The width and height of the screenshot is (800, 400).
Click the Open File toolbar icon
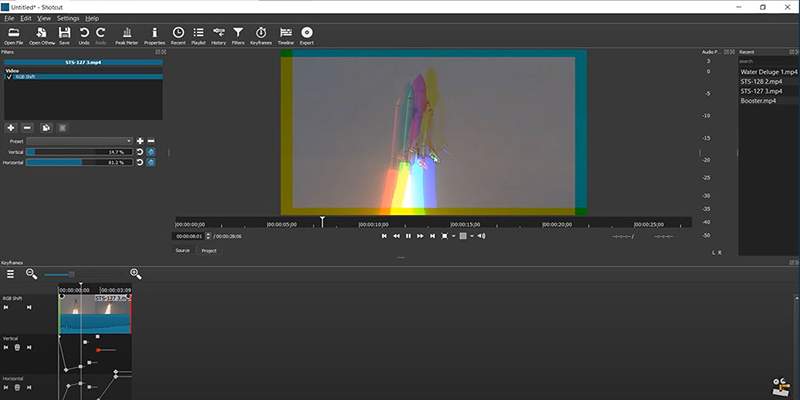(13, 36)
